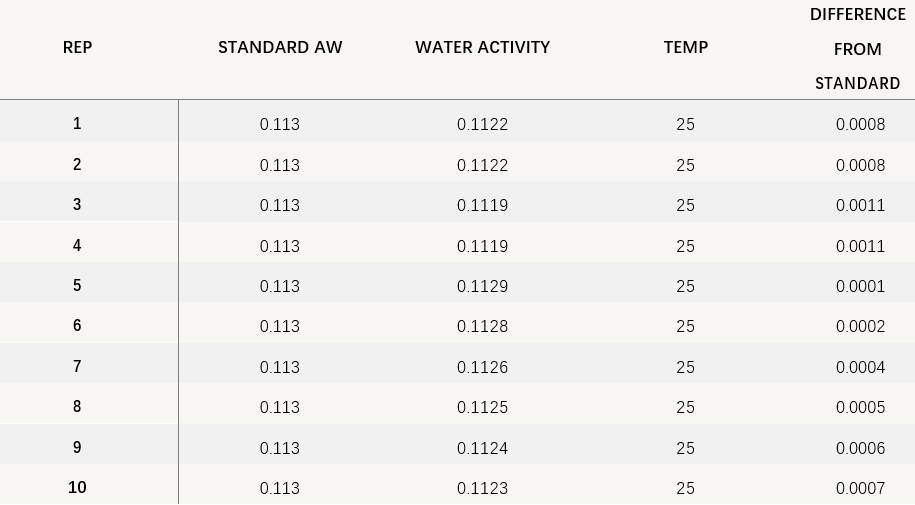Screen dimensions: 915x505
Task: Click the TEMP column header
Action: (685, 47)
